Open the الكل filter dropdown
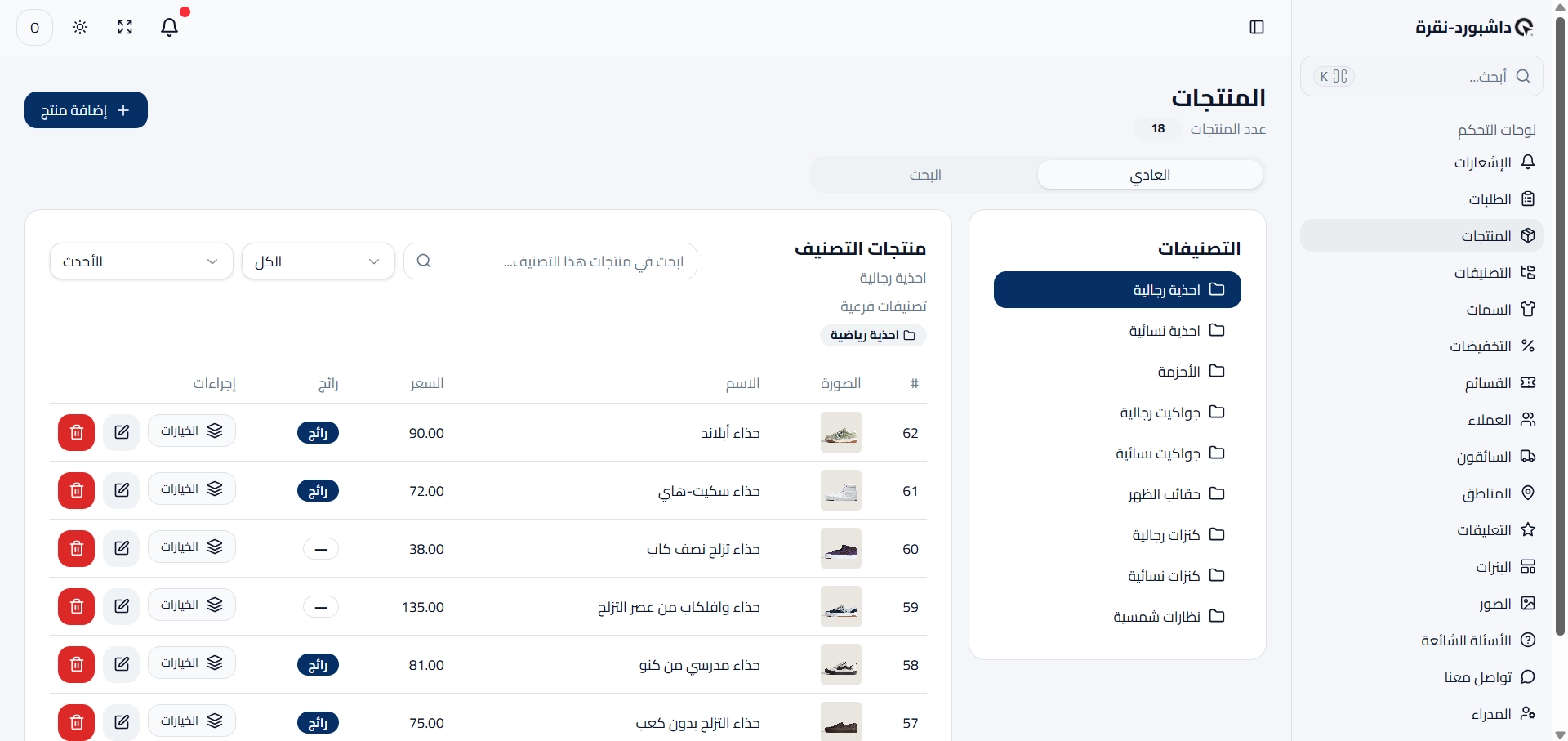Viewport: 1568px width, 741px height. (x=318, y=261)
